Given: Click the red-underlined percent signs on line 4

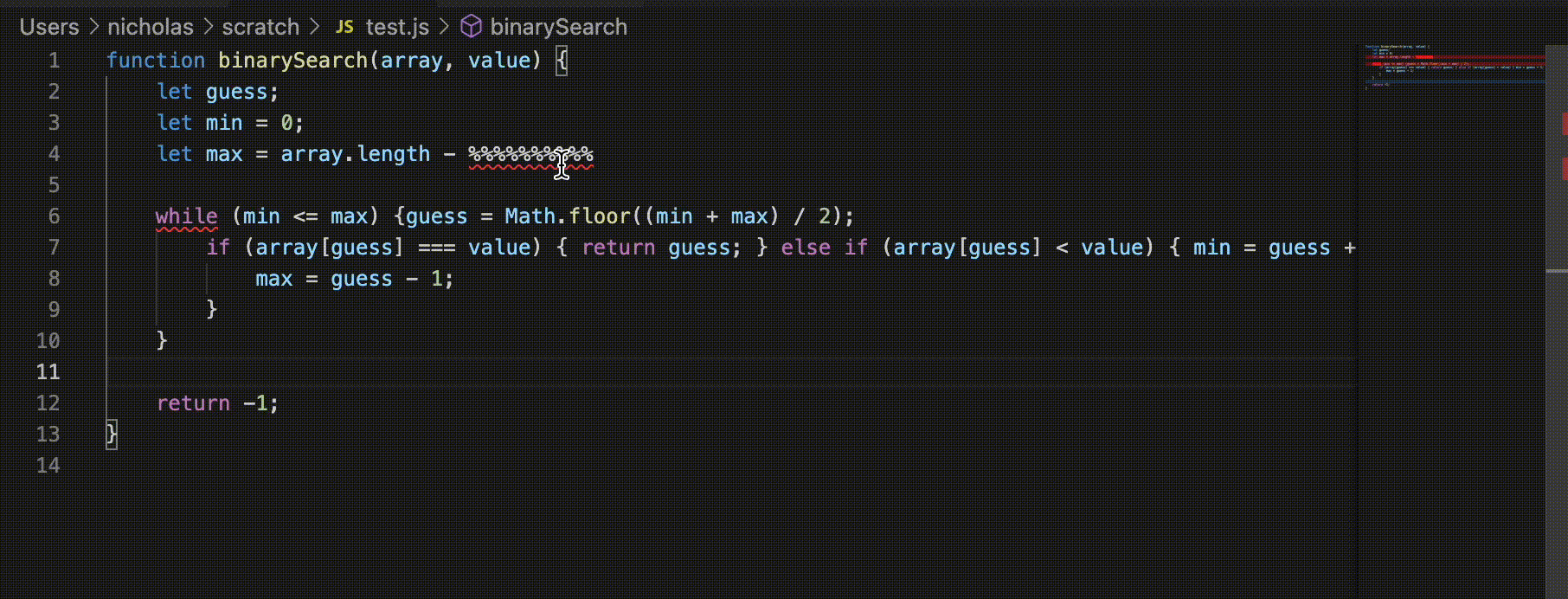Looking at the screenshot, I should pyautogui.click(x=519, y=154).
